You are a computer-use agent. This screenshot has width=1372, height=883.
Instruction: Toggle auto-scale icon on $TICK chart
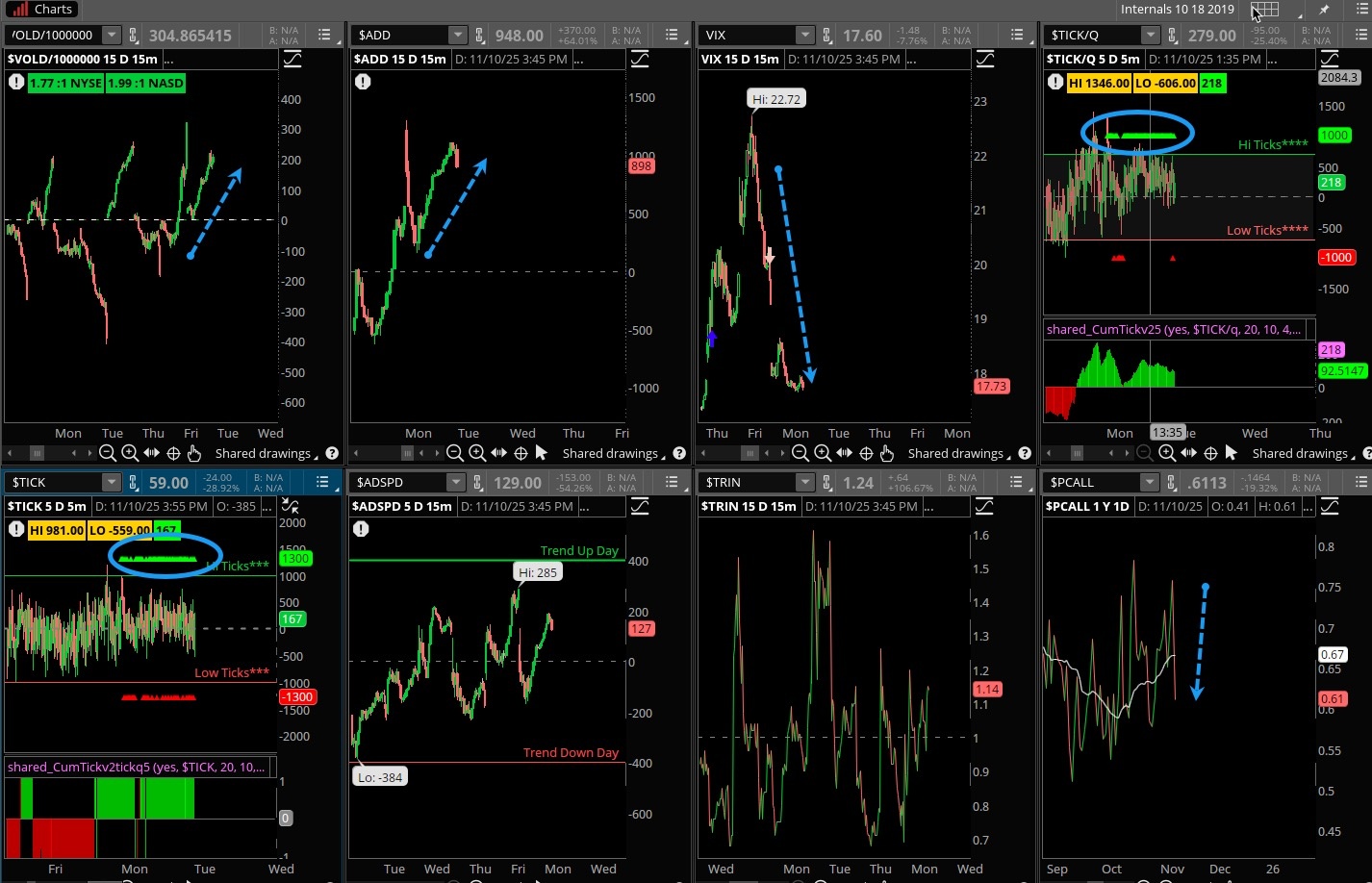(291, 506)
